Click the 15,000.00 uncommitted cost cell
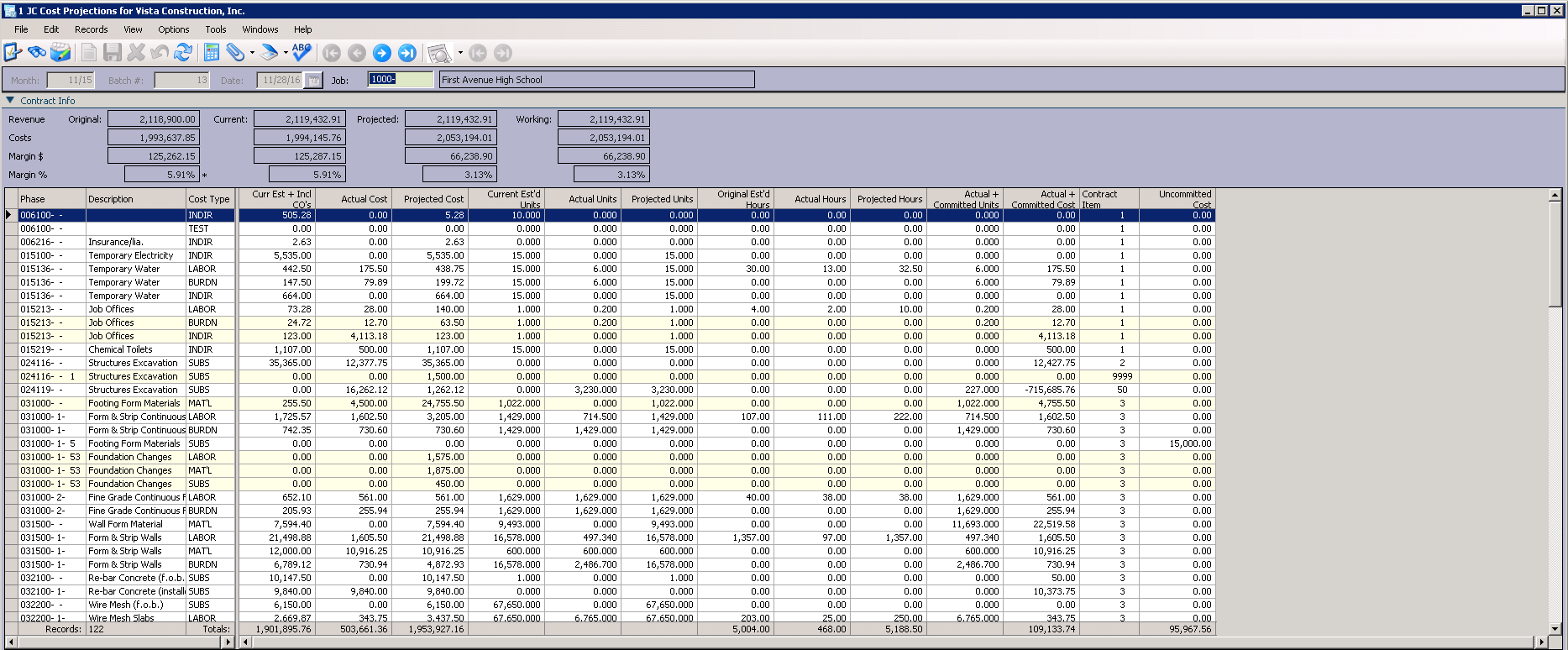 tap(1177, 443)
